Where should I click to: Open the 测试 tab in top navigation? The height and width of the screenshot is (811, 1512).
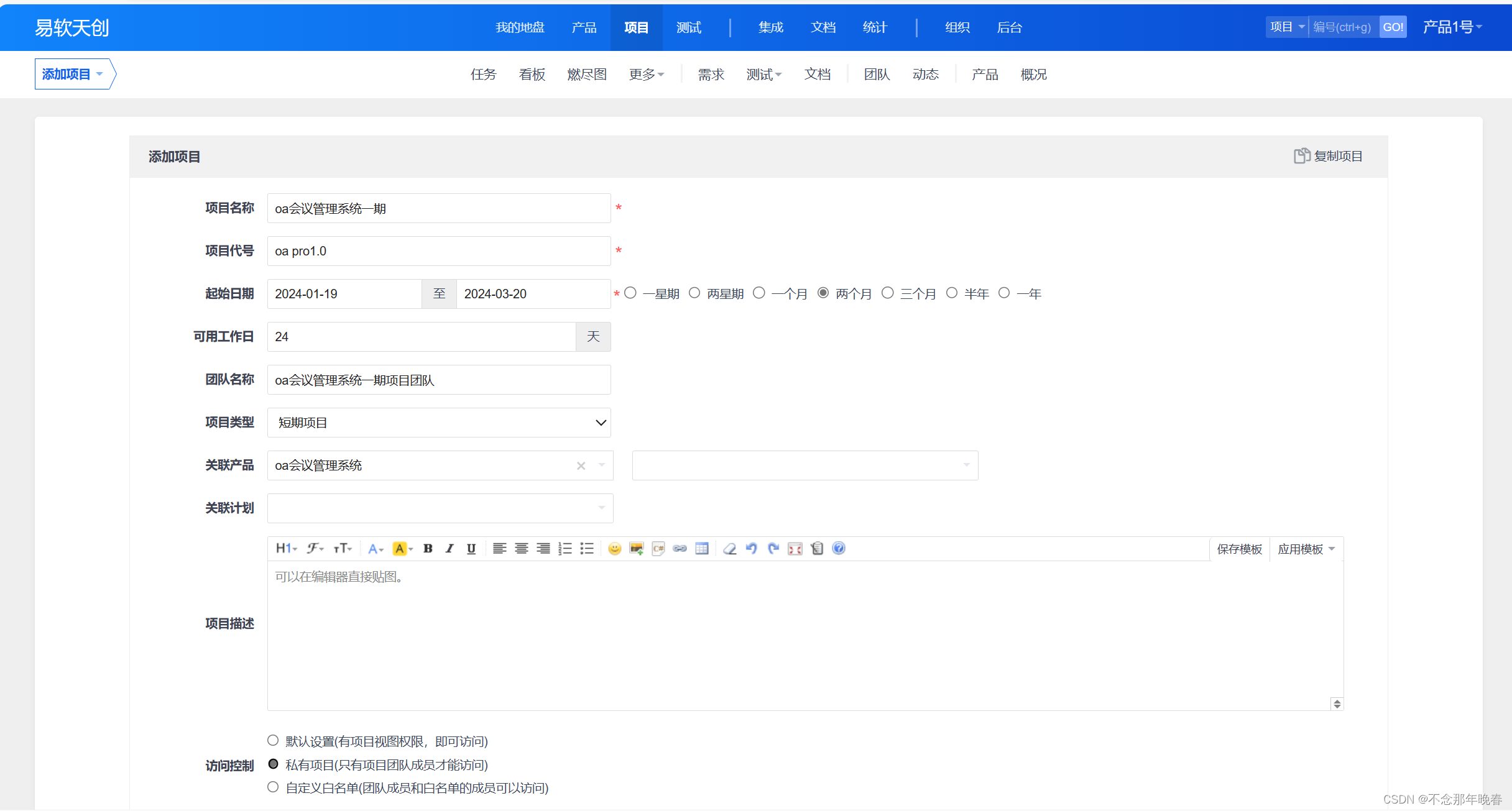(x=688, y=27)
